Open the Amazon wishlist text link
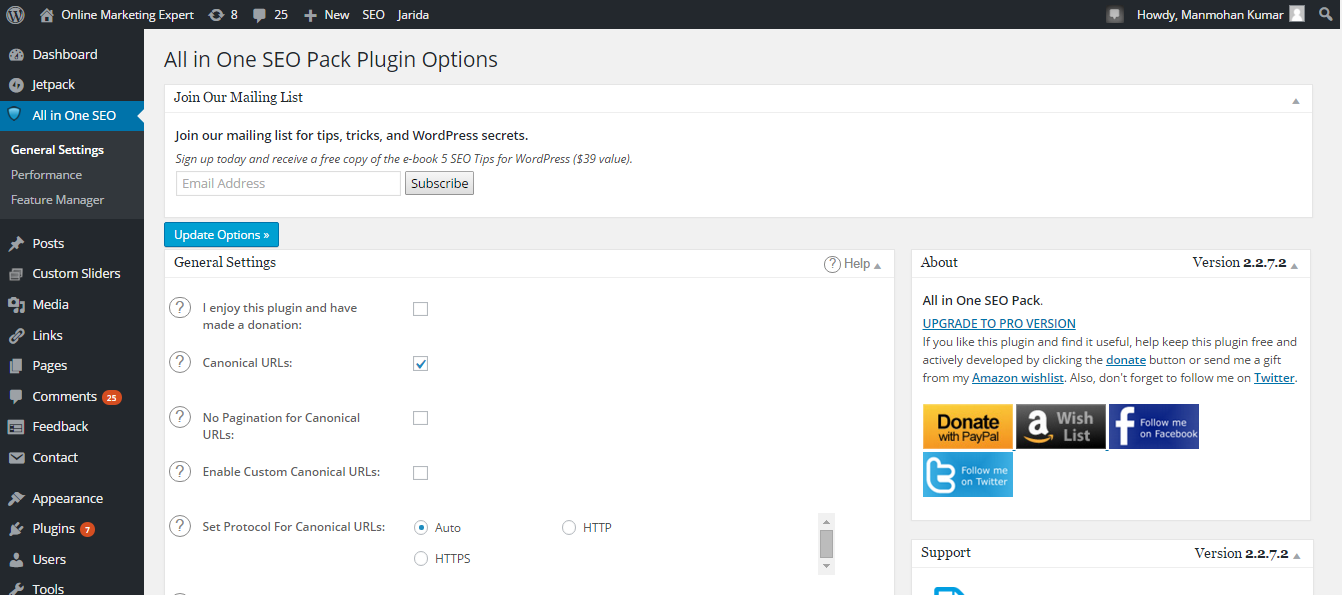Viewport: 1342px width, 595px height. tap(1018, 378)
